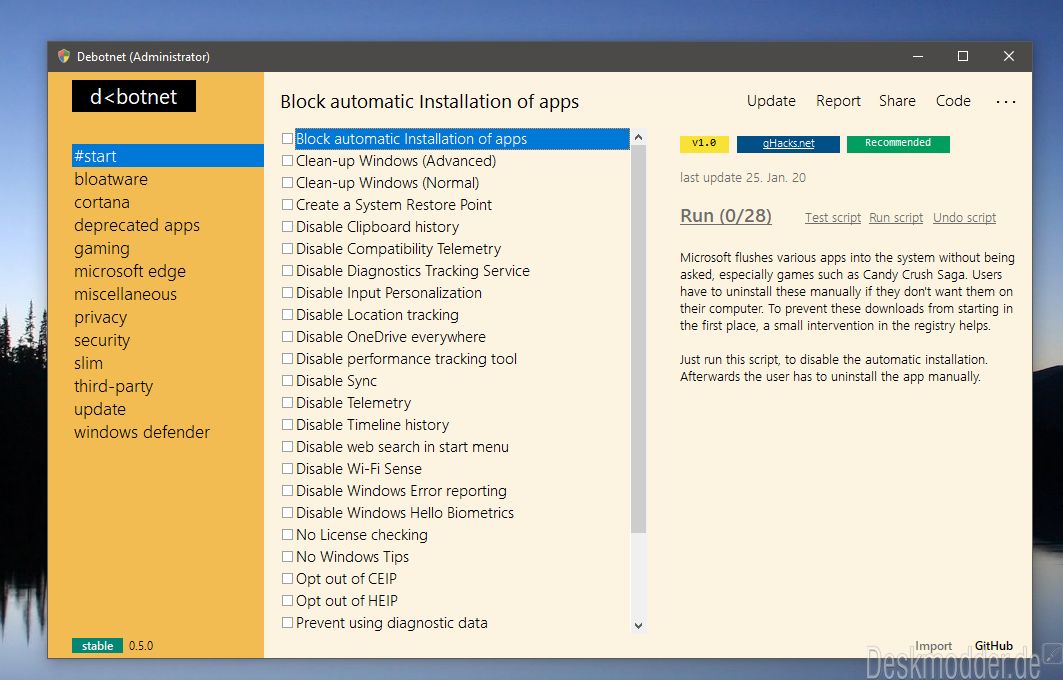The image size is (1063, 680).
Task: Click the d<botnet logo
Action: point(134,96)
